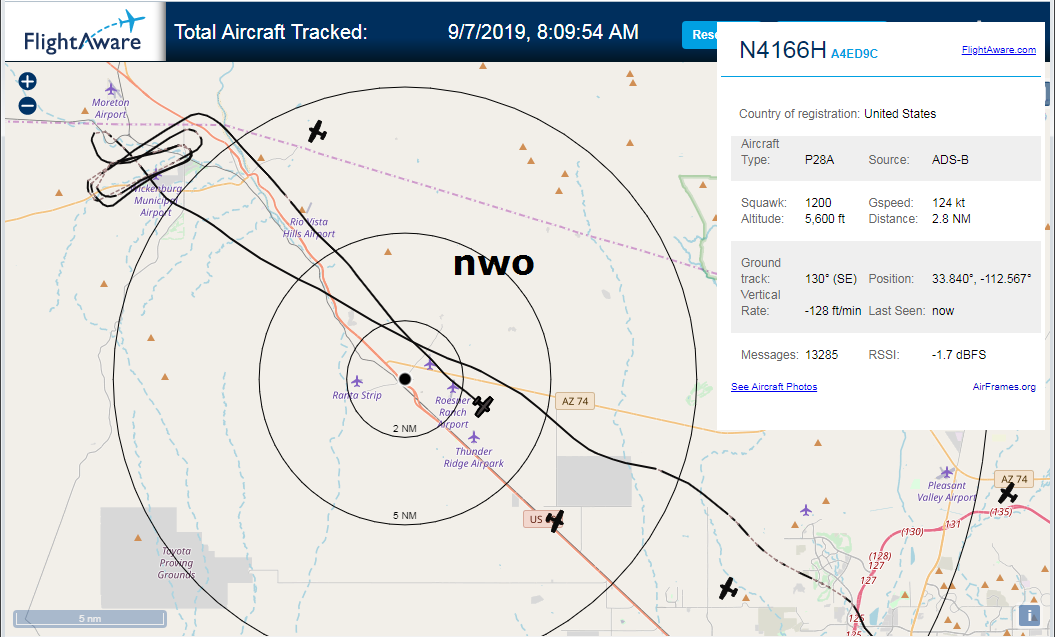Click the Moreton Airport marker
The width and height of the screenshot is (1055, 637).
click(x=111, y=89)
